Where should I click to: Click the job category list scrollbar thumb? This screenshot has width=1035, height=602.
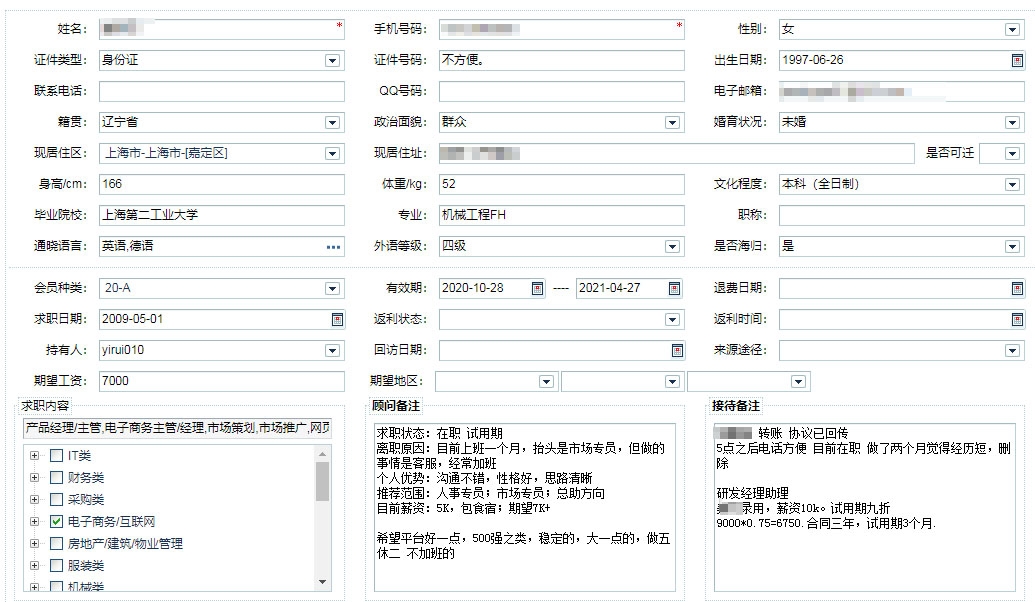(322, 481)
